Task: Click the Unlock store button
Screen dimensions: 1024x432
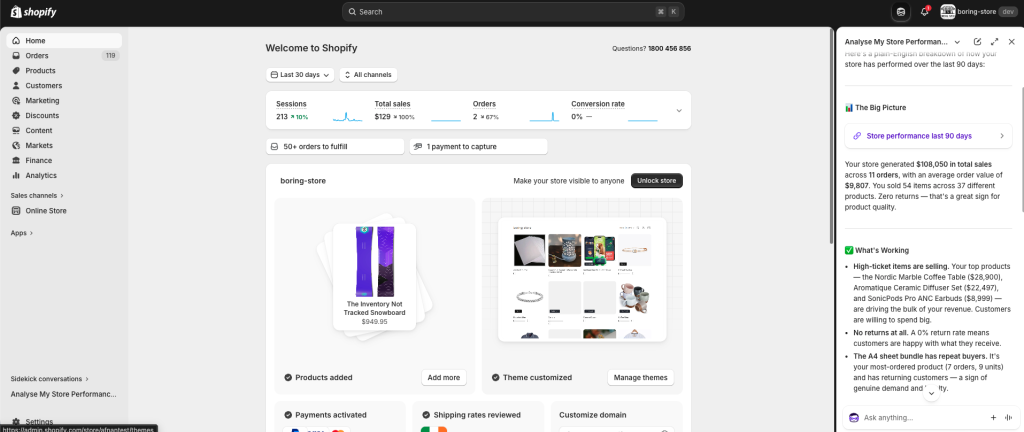Action: tap(656, 181)
